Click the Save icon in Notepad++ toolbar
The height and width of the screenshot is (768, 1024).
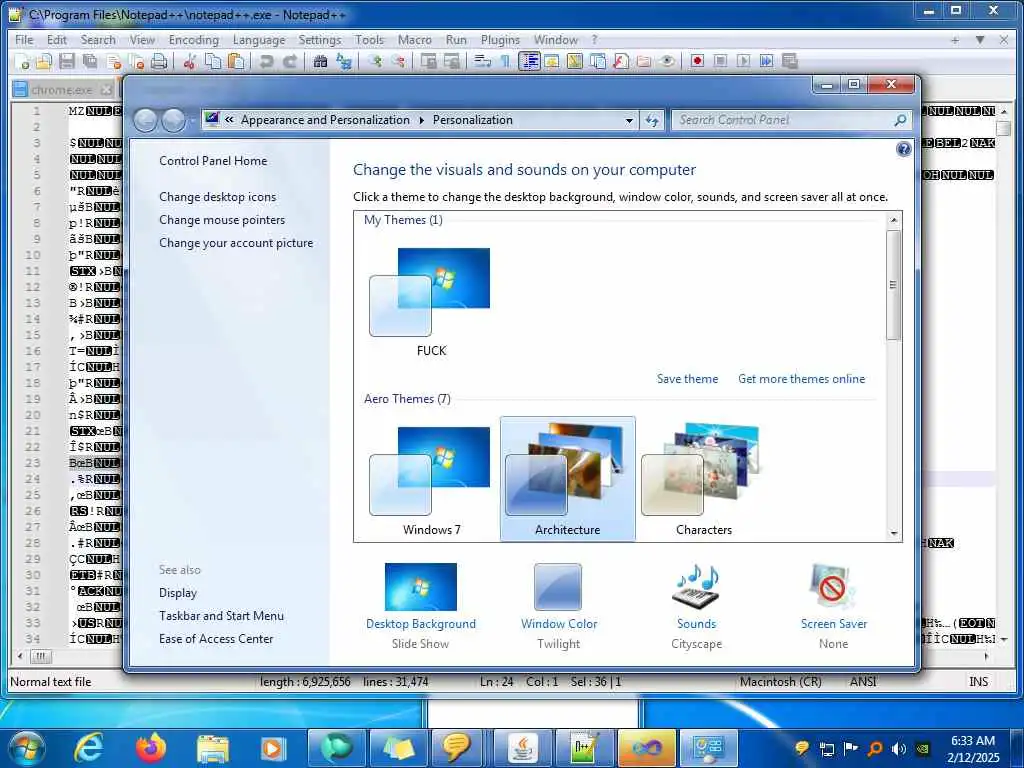point(67,61)
